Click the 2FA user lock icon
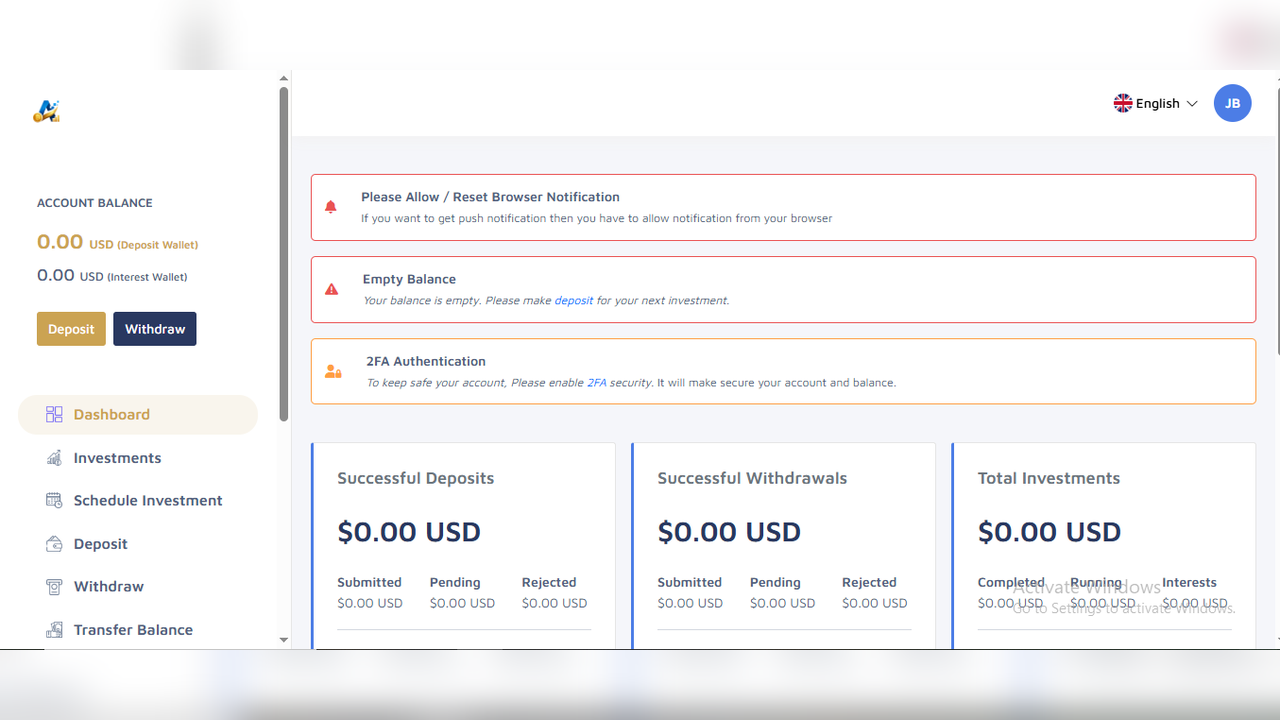The image size is (1280, 720). [x=333, y=371]
